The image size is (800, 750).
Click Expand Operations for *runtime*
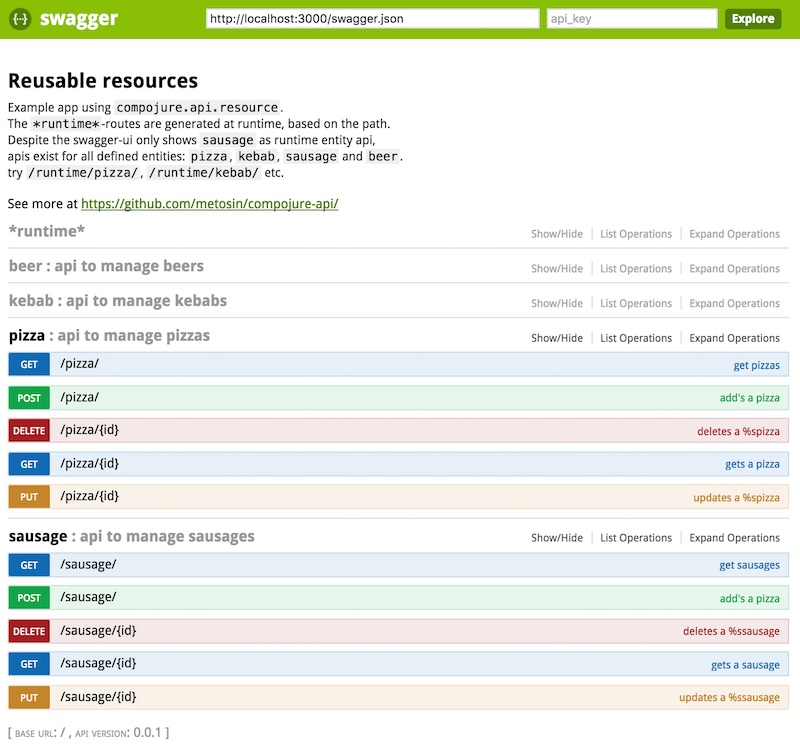[x=734, y=234]
